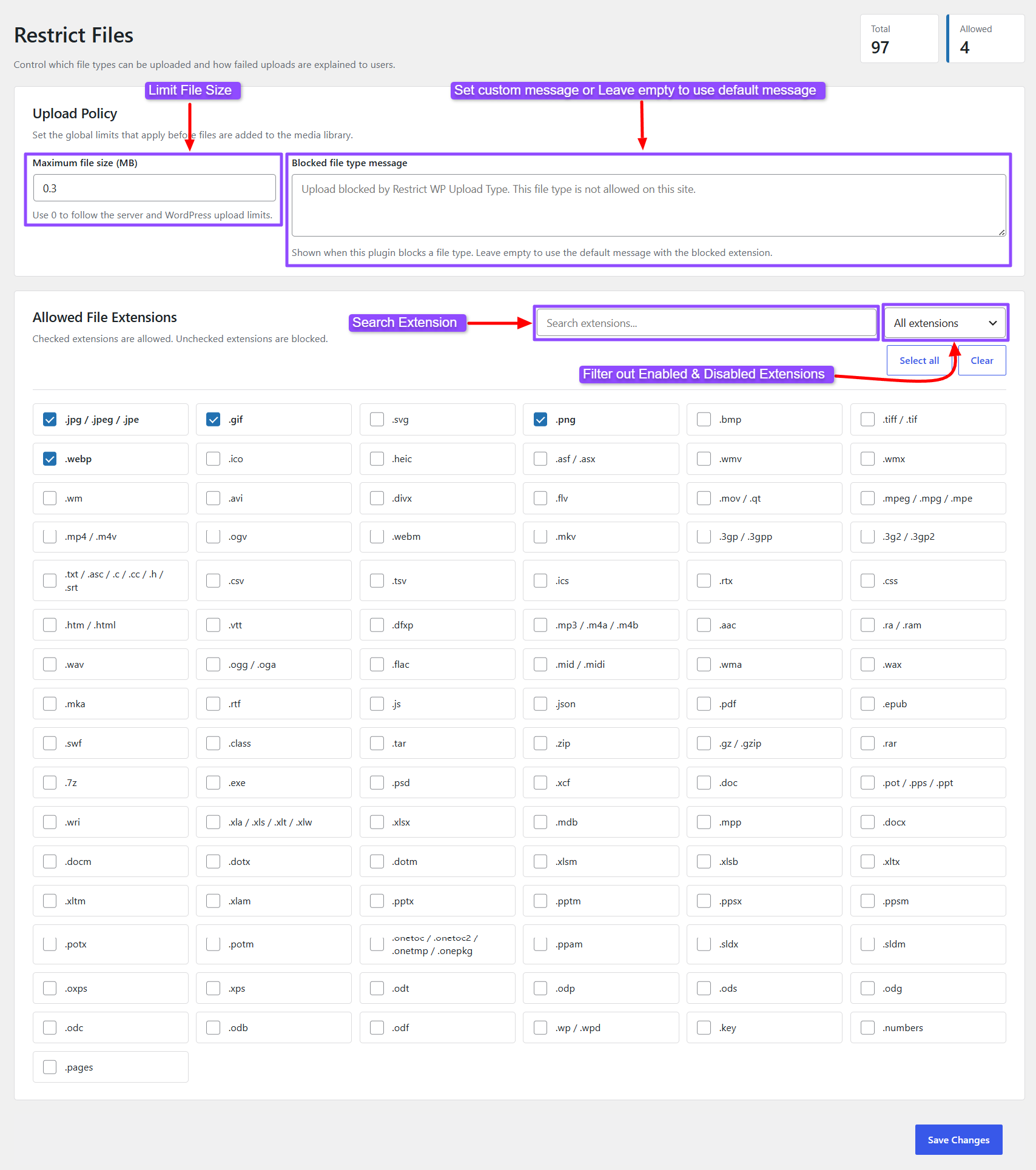The height and width of the screenshot is (1170, 1036).
Task: Tick the .psd checkbox
Action: click(x=377, y=783)
